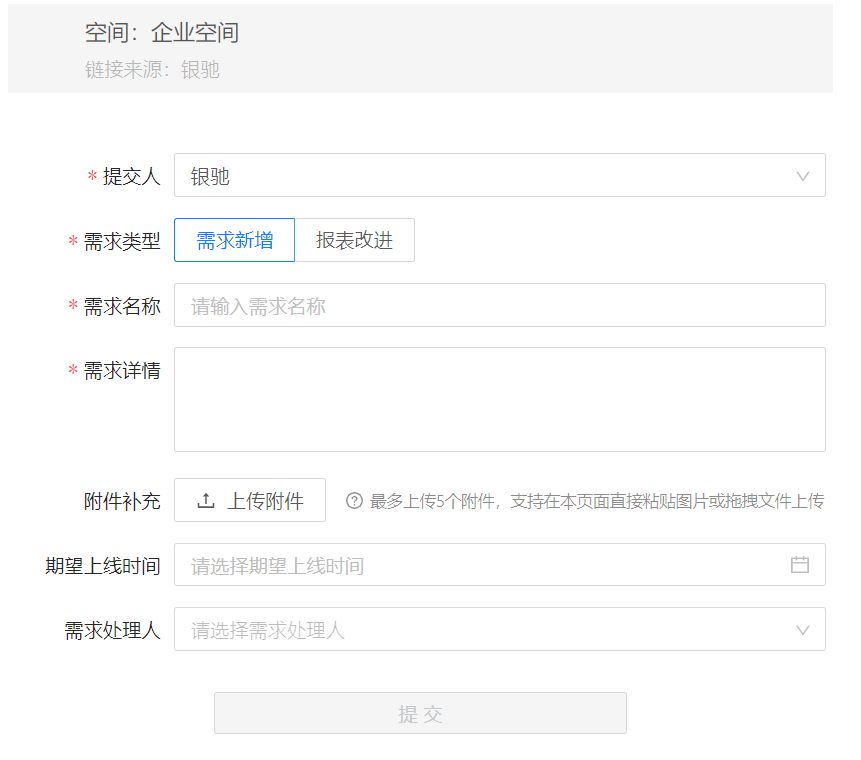Viewport: 861px width, 760px height.
Task: Click the 需求类型 field label
Action: (121, 241)
